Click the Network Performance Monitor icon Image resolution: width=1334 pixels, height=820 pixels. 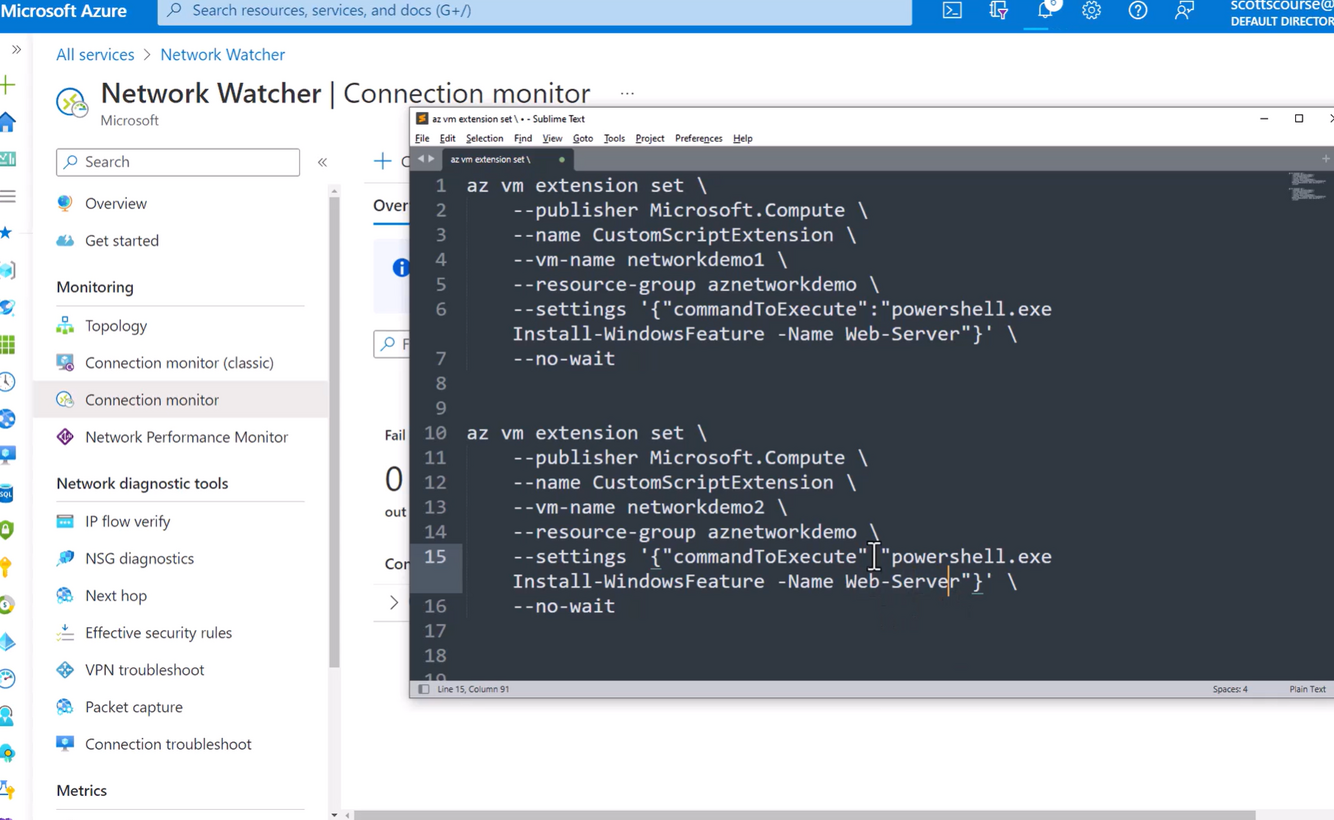[x=65, y=437]
